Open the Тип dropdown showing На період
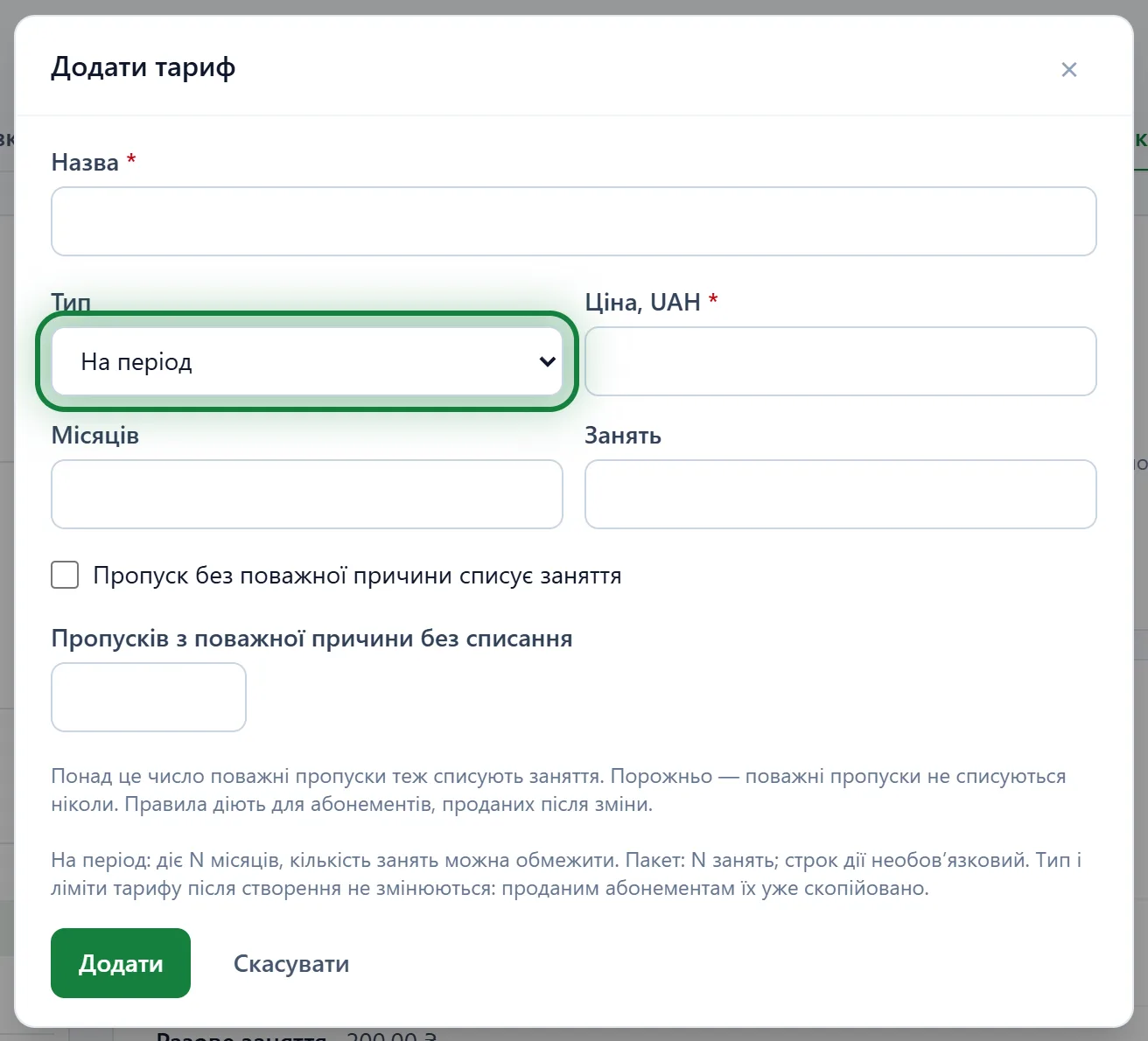This screenshot has height=1041, width=1148. click(307, 361)
